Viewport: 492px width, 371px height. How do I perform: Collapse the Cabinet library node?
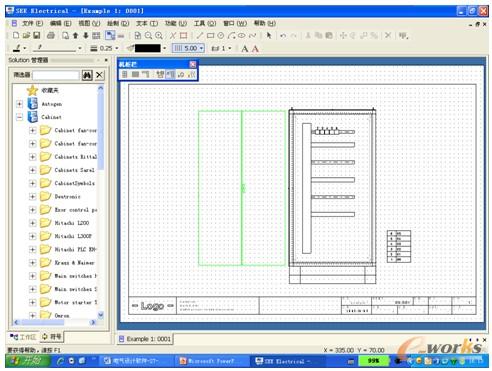click(x=19, y=117)
